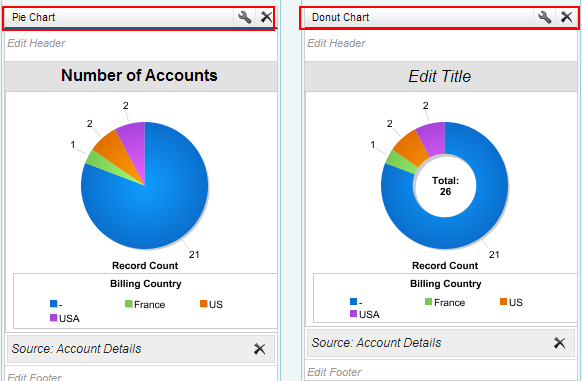Remove the Pie Chart component
582x381 pixels.
click(x=266, y=17)
